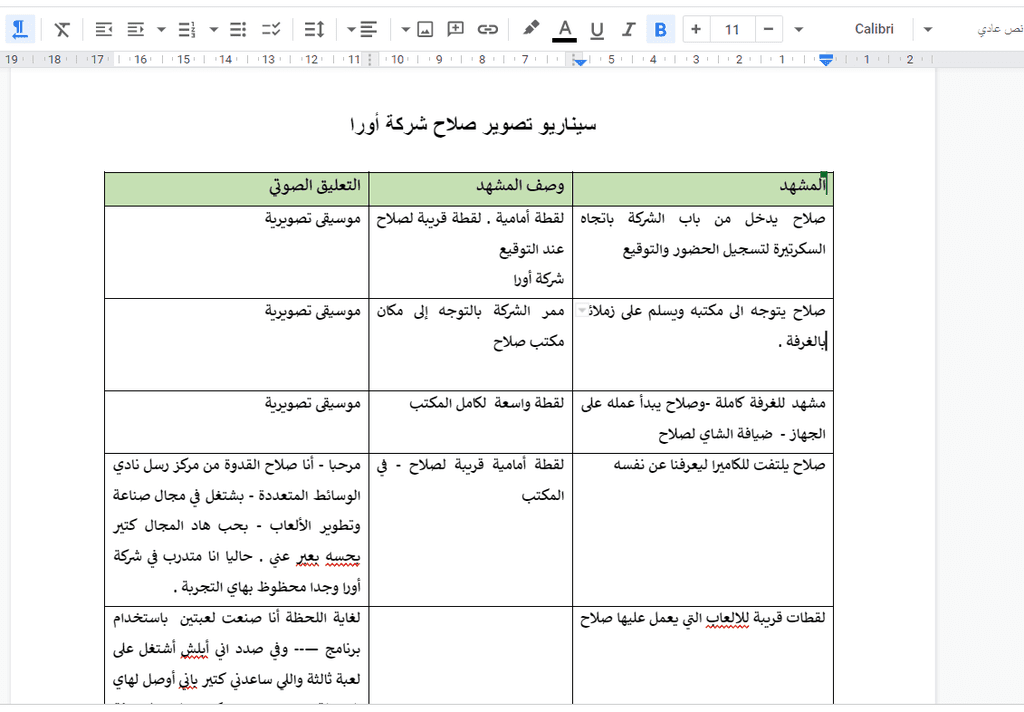The image size is (1024, 712).
Task: Apply a bulleted list
Action: [238, 29]
